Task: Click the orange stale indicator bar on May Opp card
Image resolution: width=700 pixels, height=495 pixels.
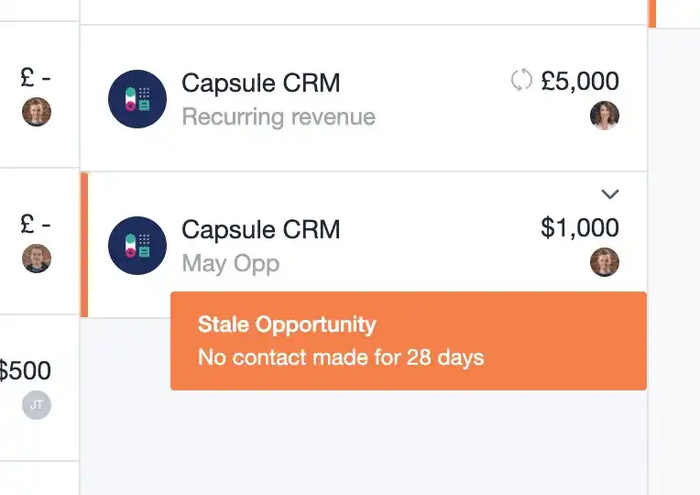Action: click(x=84, y=245)
